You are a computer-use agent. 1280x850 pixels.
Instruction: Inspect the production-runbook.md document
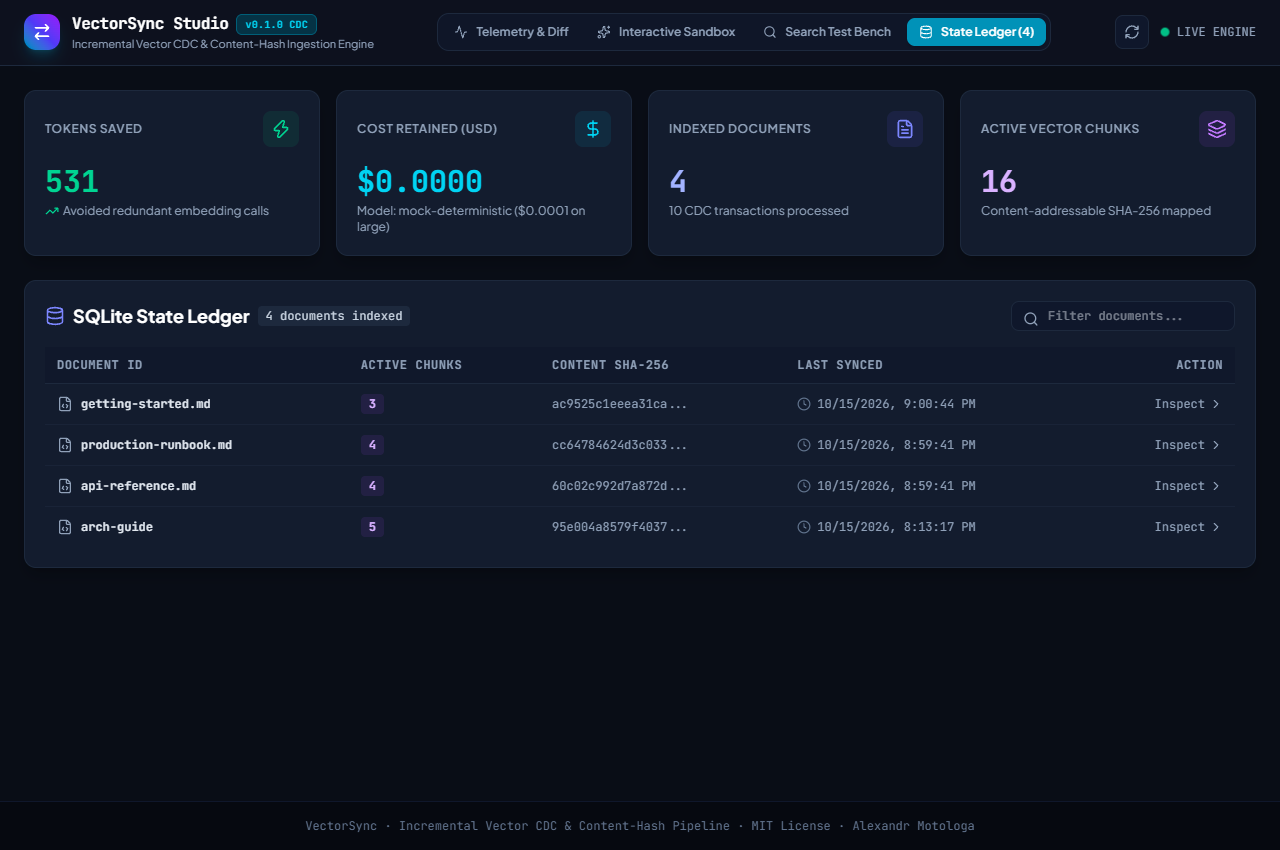click(x=1187, y=445)
